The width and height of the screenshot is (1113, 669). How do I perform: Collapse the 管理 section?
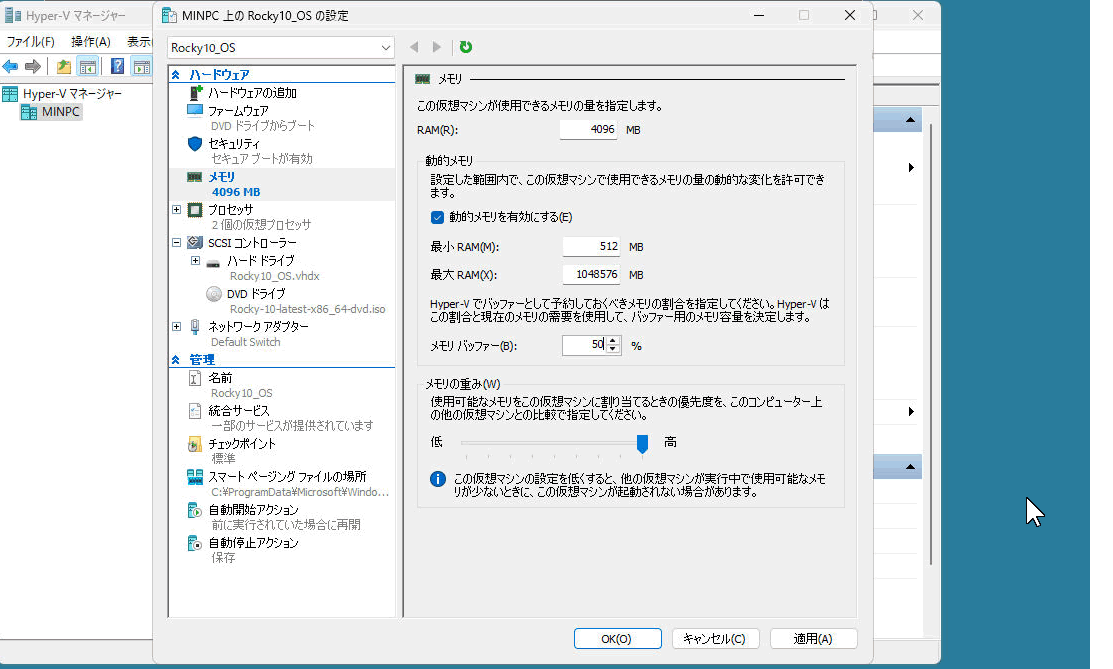[x=175, y=360]
